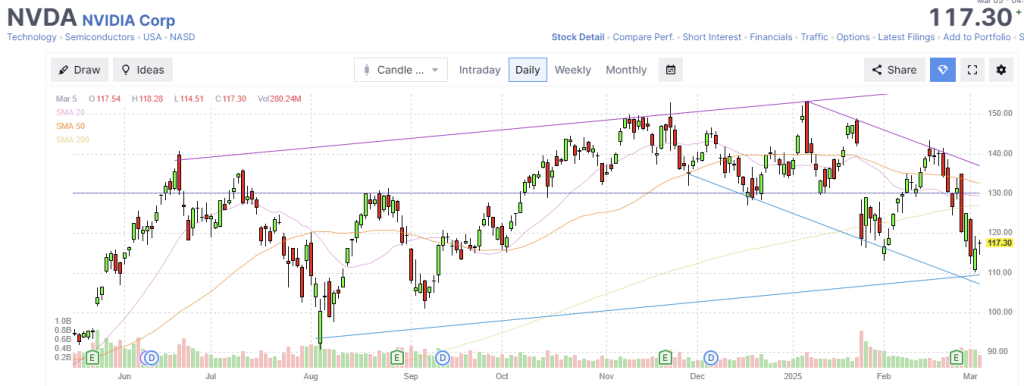Screen dimensions: 1024x386
Task: Toggle the SMA 20 indicator label
Action: pos(70,112)
